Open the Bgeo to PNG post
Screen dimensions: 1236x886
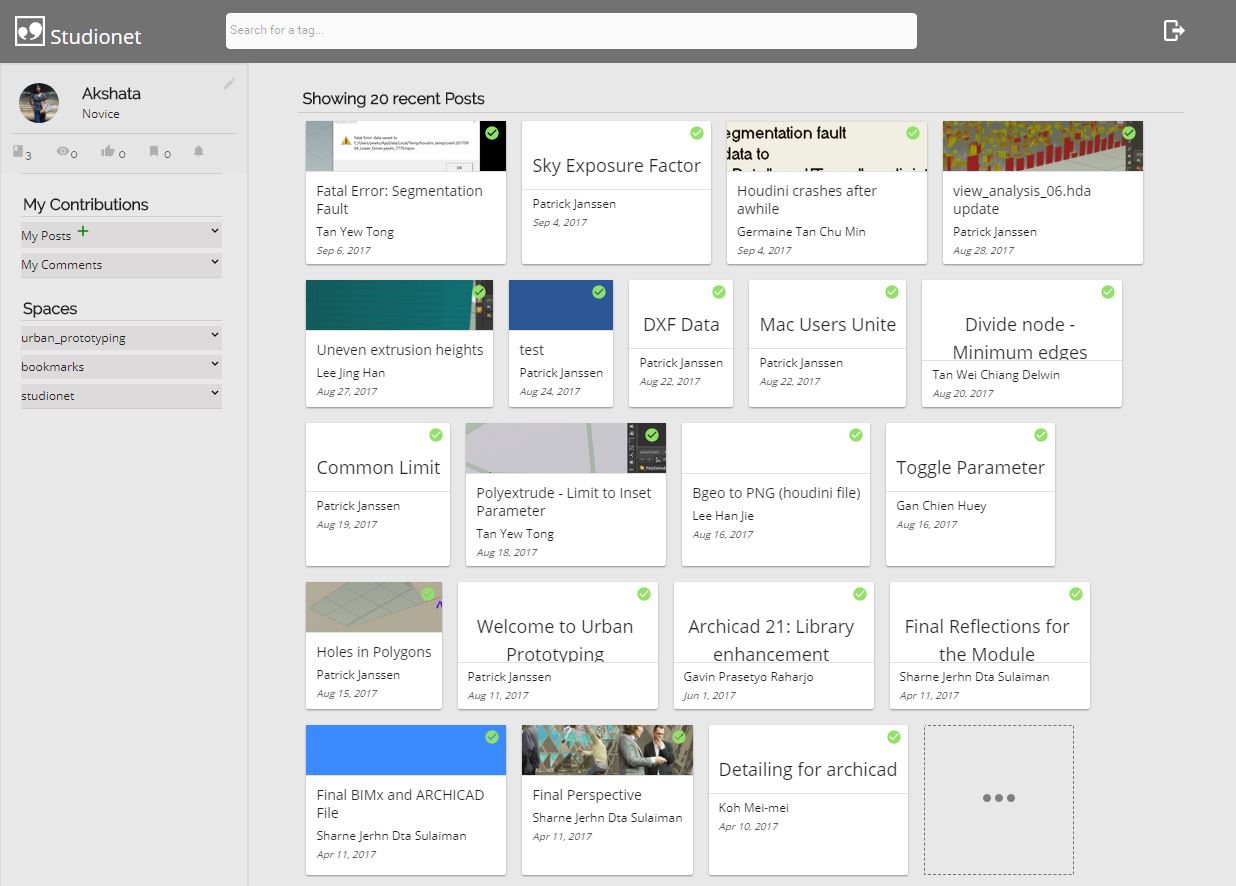[776, 493]
